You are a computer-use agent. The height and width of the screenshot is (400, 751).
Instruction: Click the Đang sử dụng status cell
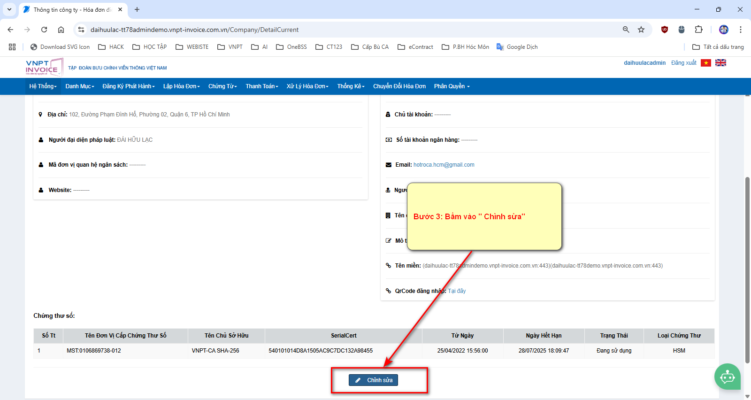pyautogui.click(x=614, y=351)
